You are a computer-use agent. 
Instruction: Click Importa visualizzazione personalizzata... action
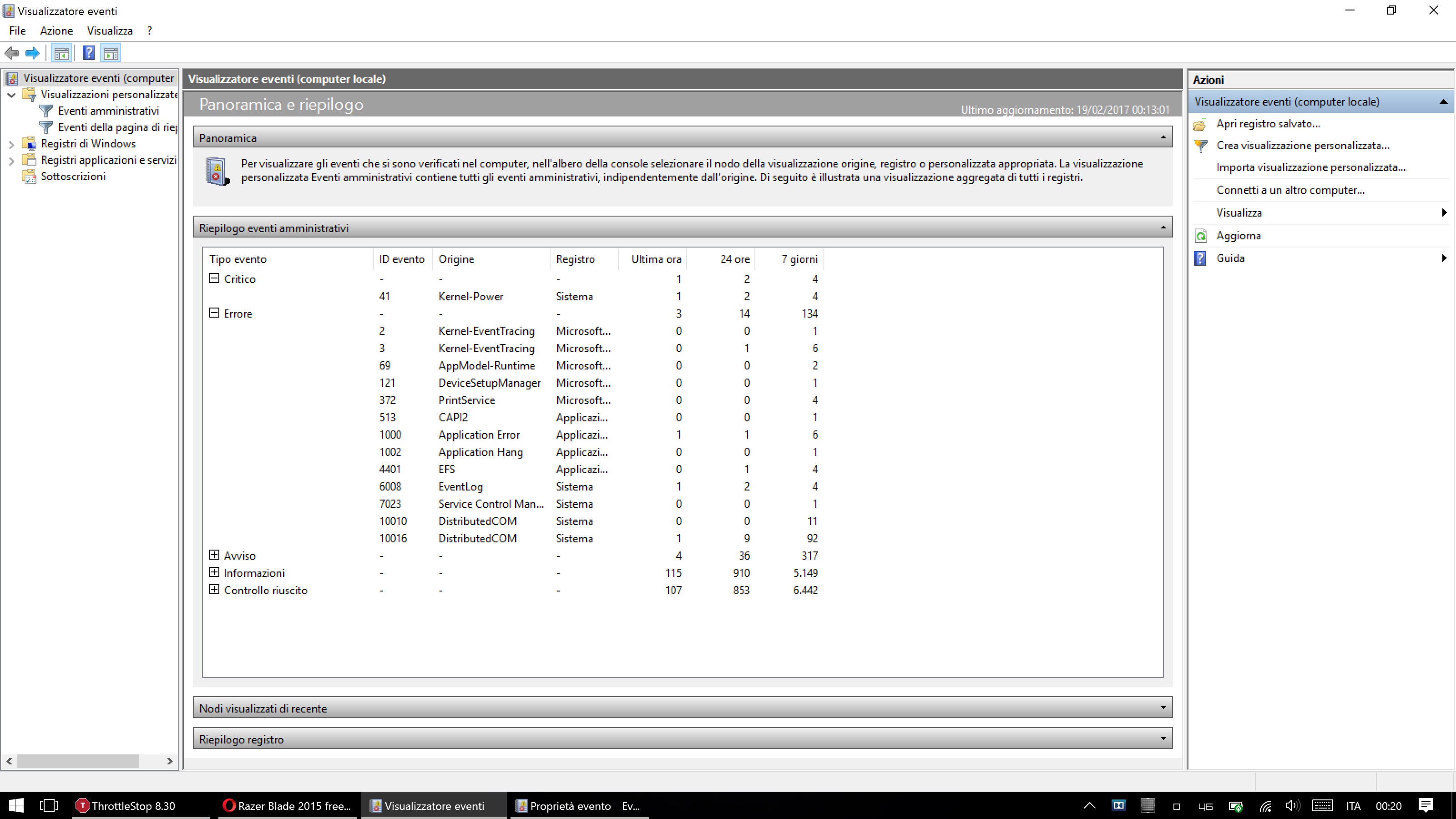pos(1311,168)
